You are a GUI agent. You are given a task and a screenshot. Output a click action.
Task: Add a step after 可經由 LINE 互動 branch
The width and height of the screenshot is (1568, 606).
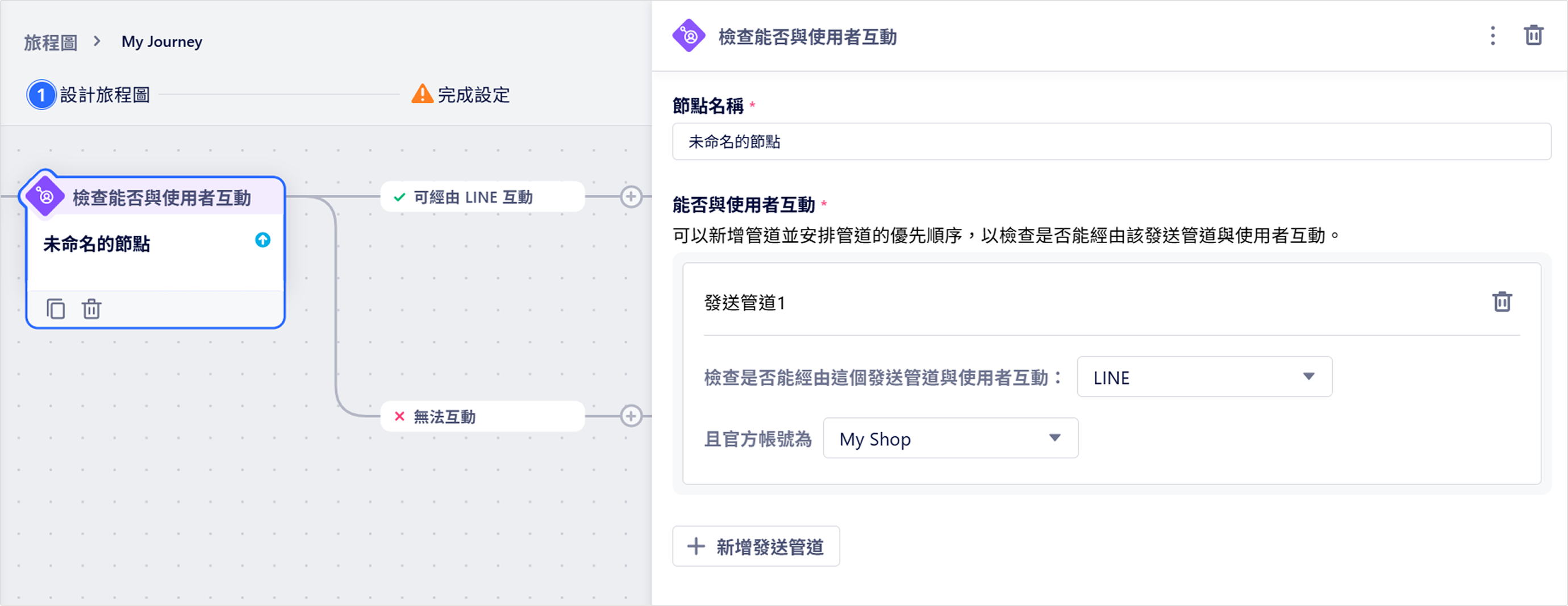coord(631,197)
